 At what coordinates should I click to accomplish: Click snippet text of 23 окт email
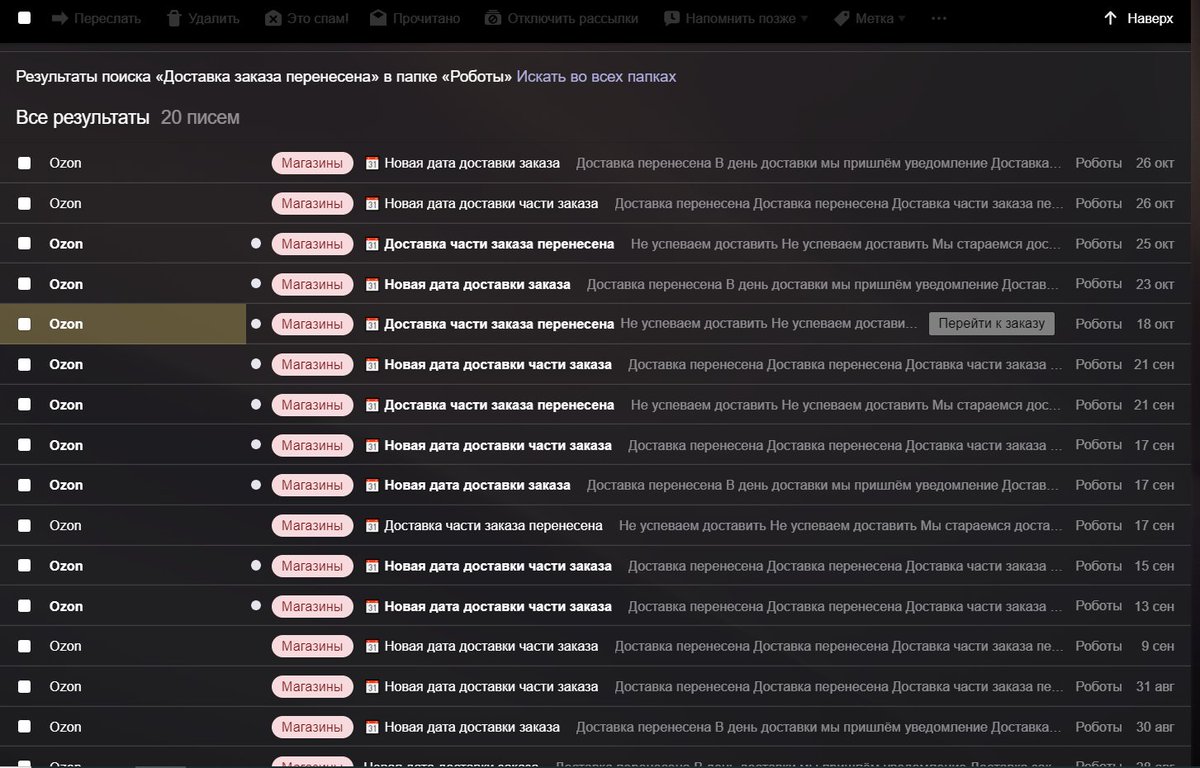[824, 284]
